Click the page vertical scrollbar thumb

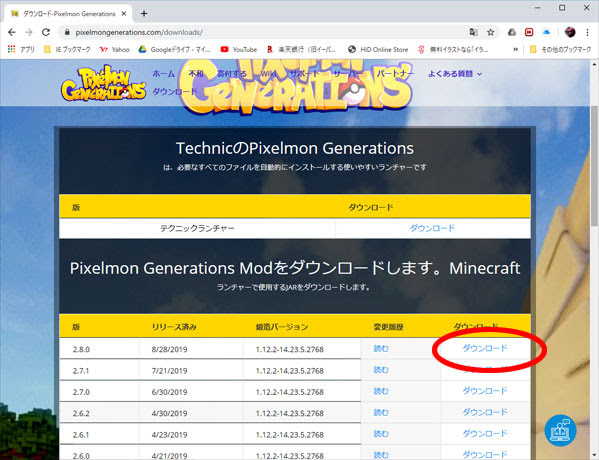(594, 167)
